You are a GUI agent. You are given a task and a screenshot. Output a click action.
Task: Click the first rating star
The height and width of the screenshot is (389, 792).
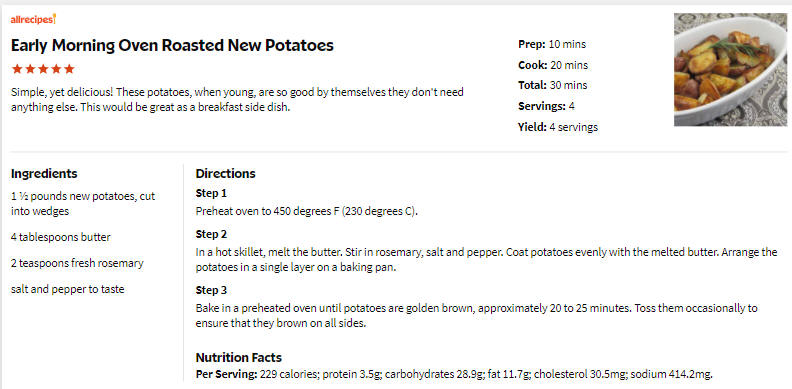17,69
